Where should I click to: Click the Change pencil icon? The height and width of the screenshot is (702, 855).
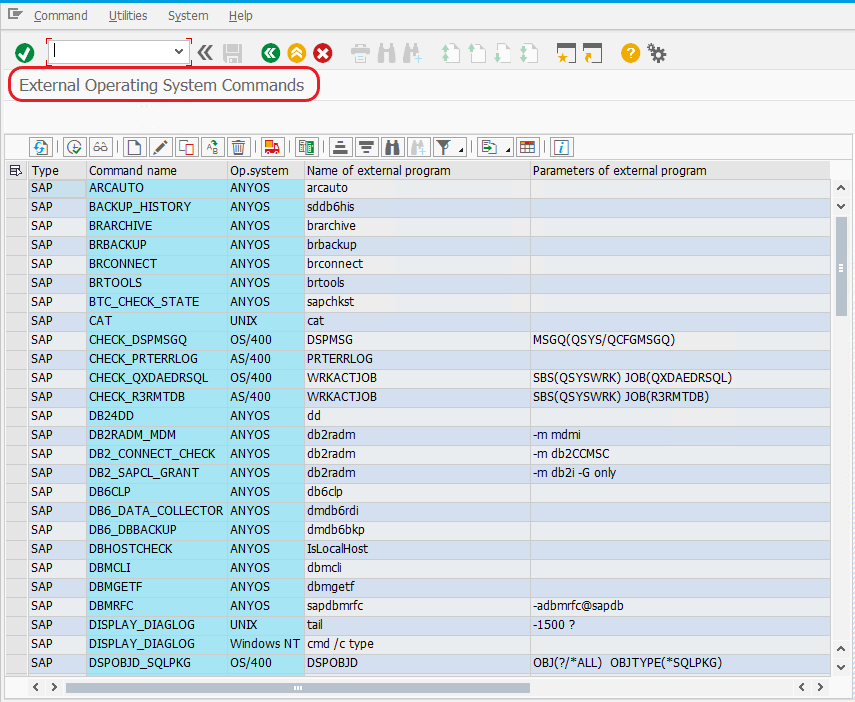[160, 147]
